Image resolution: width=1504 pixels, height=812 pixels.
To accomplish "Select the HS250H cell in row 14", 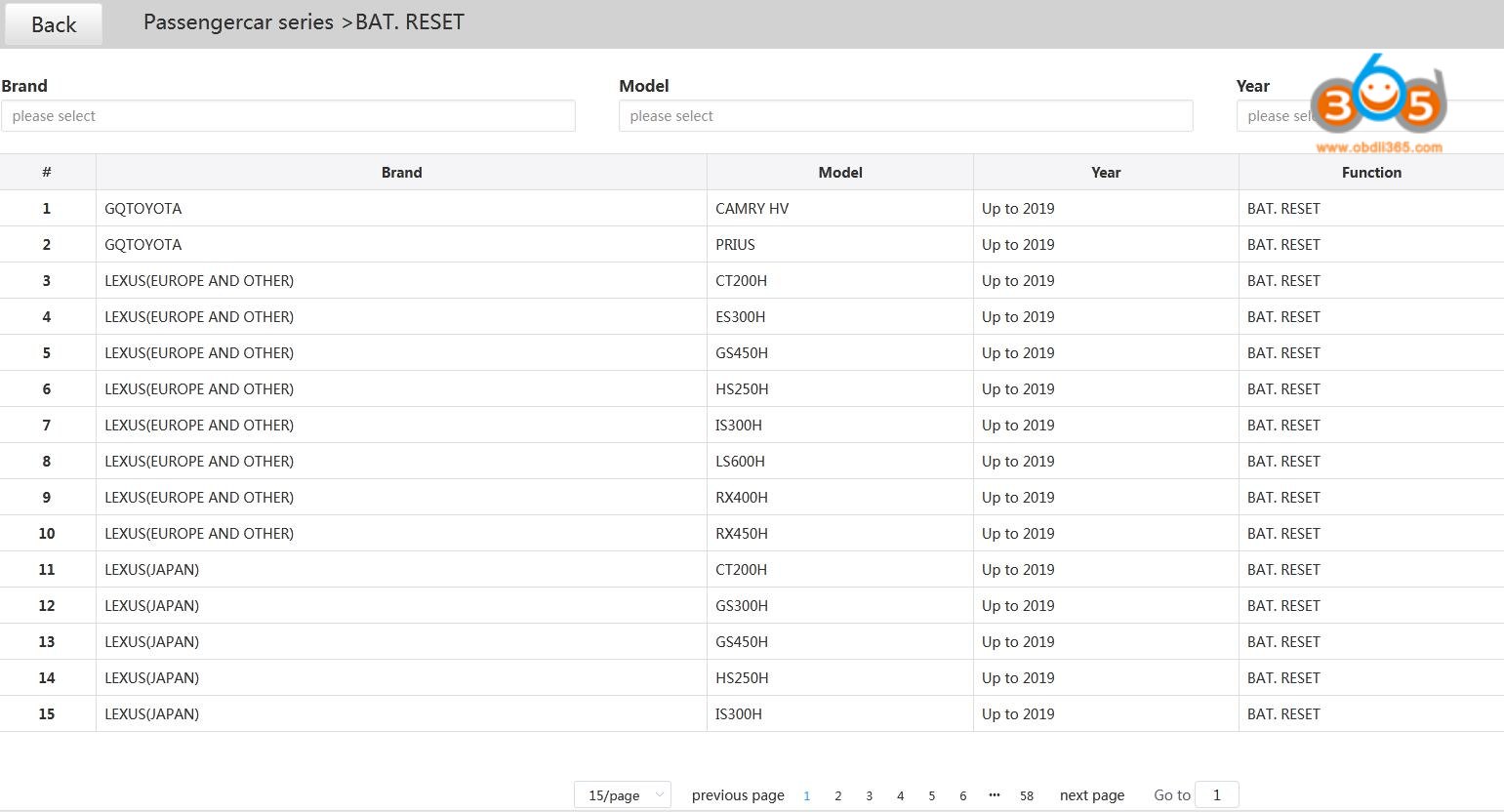I will coord(840,677).
